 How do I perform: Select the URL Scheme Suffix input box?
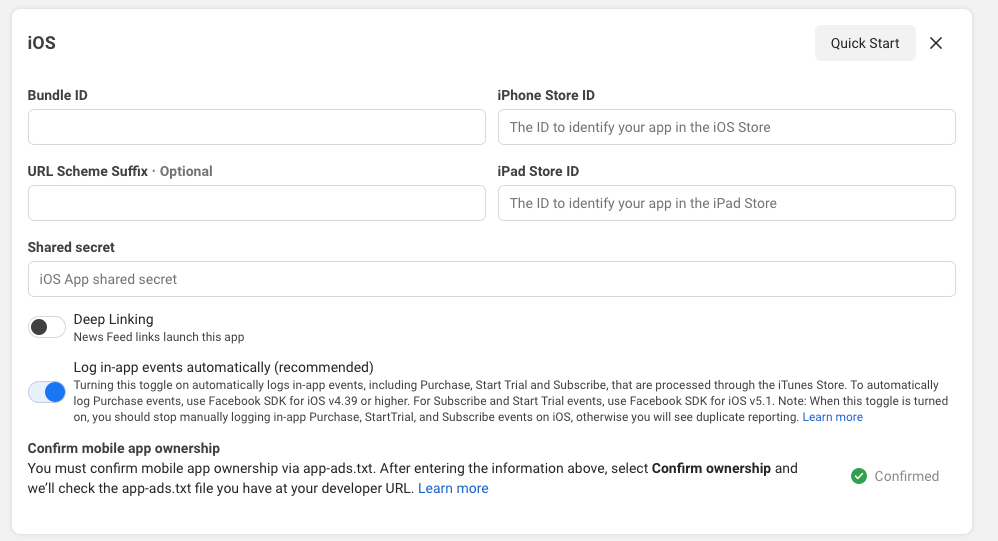tap(257, 203)
